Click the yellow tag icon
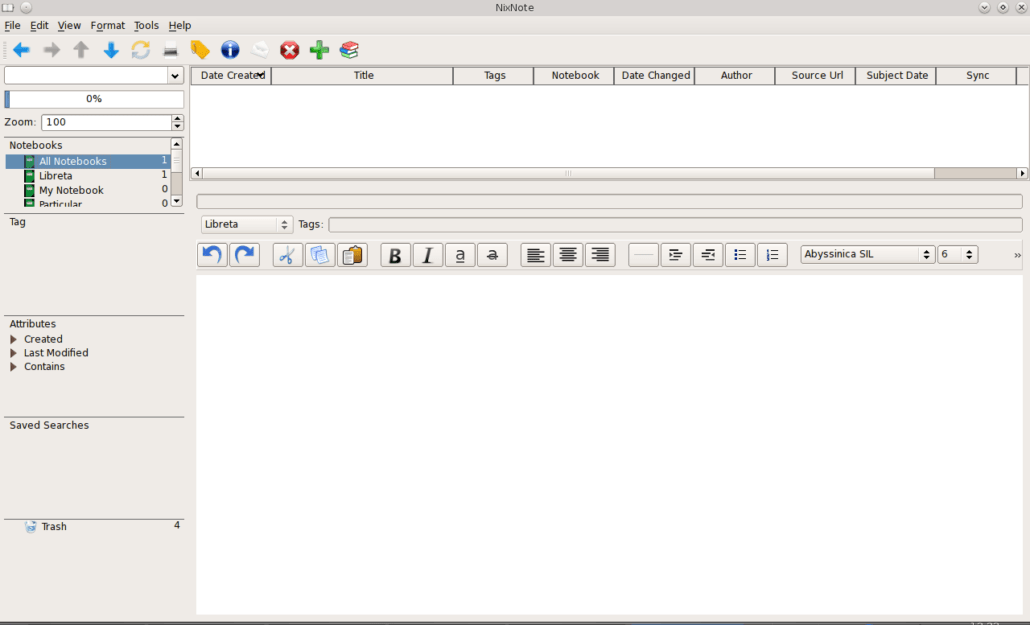1030x625 pixels. click(200, 50)
